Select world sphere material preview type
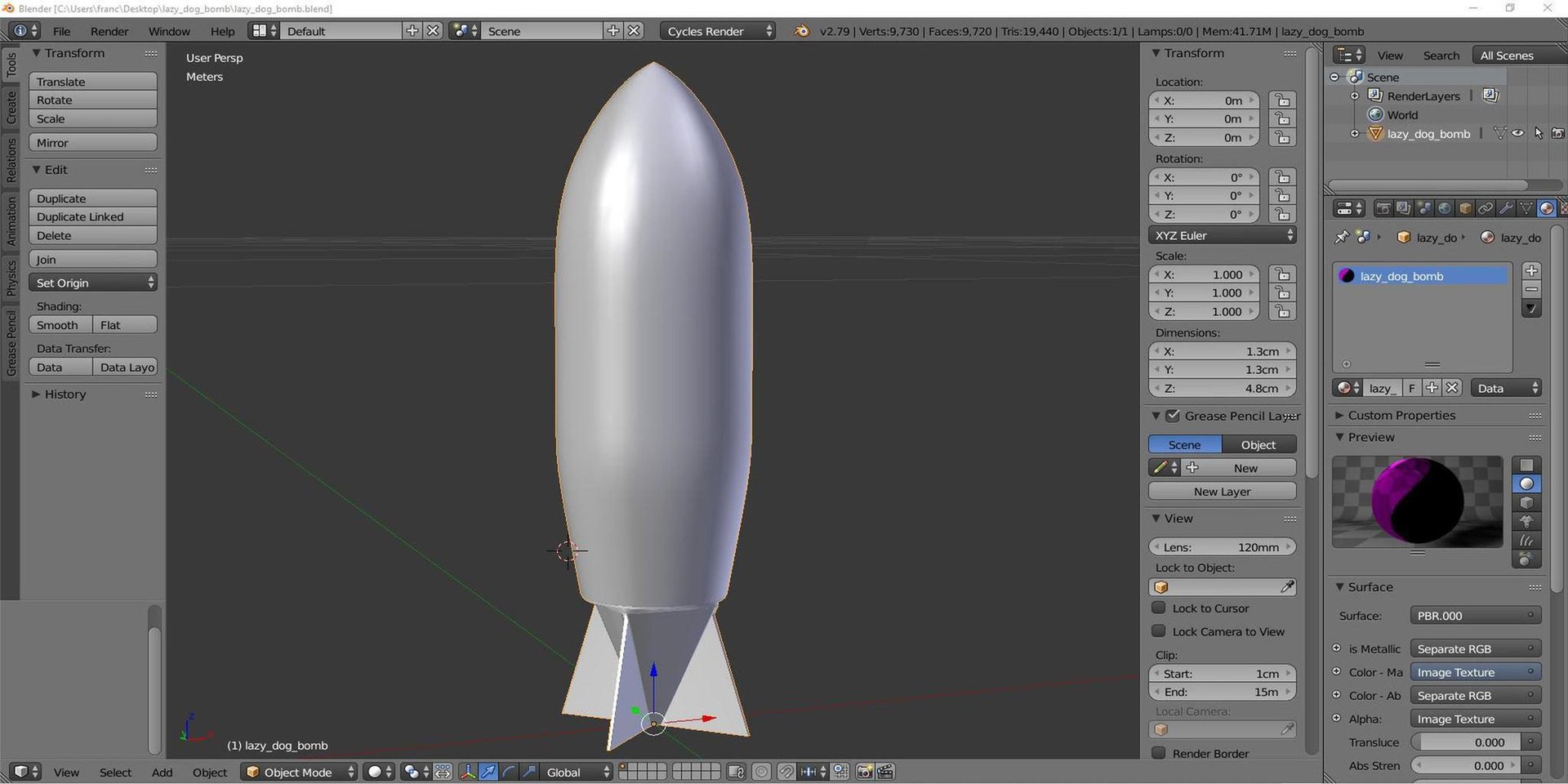The width and height of the screenshot is (1568, 784). [1526, 559]
